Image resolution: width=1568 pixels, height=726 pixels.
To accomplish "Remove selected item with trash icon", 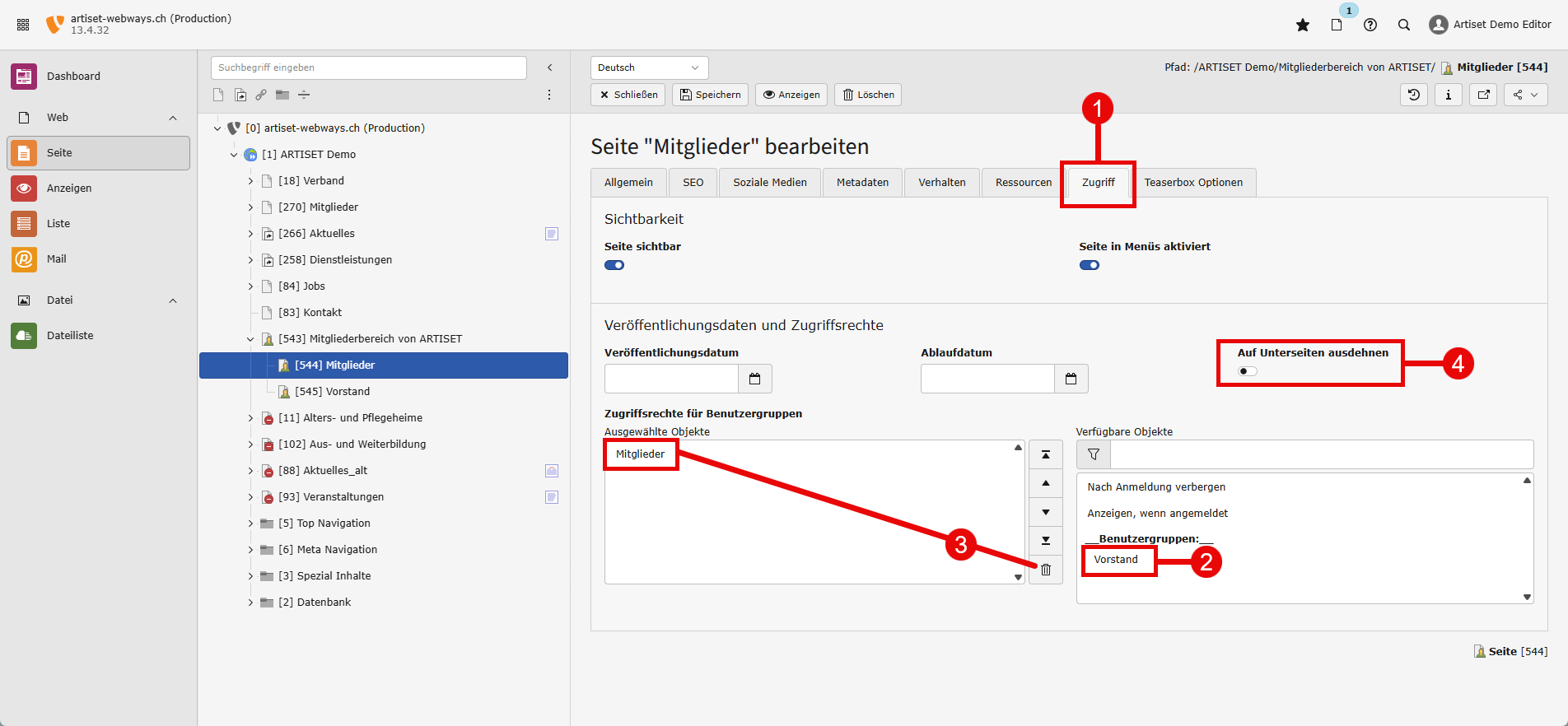I will point(1046,570).
